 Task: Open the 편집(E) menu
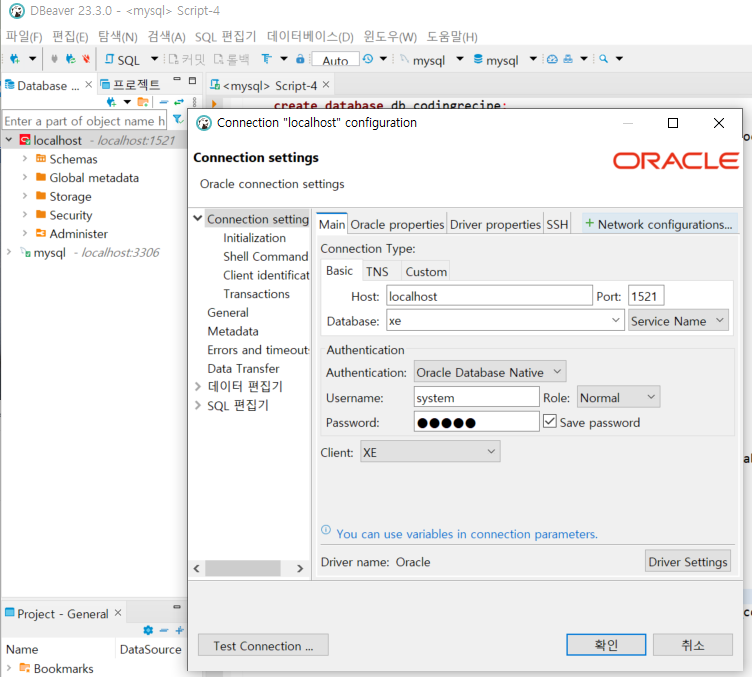click(x=70, y=36)
